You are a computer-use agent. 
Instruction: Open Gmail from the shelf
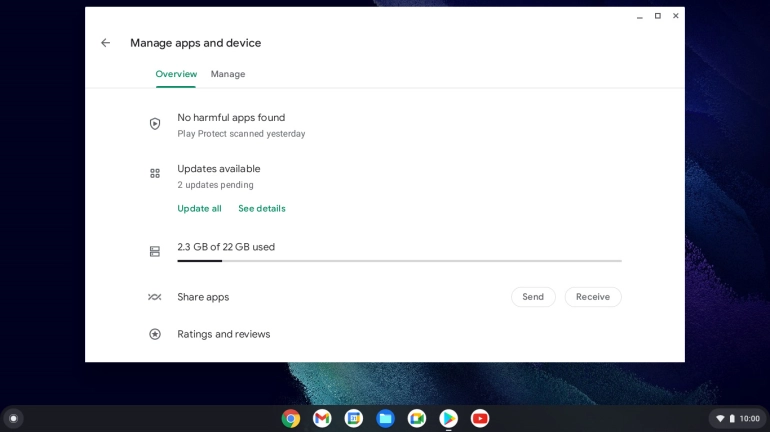[322, 418]
